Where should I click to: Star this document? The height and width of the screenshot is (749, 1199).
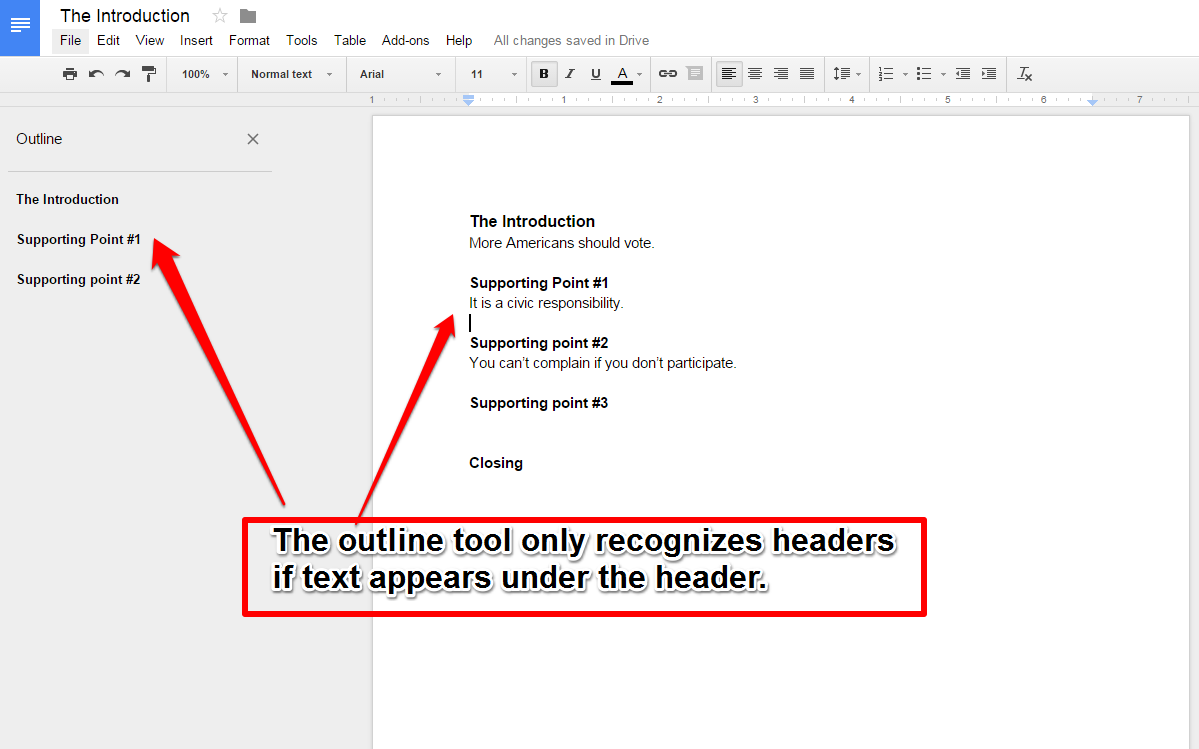click(219, 15)
